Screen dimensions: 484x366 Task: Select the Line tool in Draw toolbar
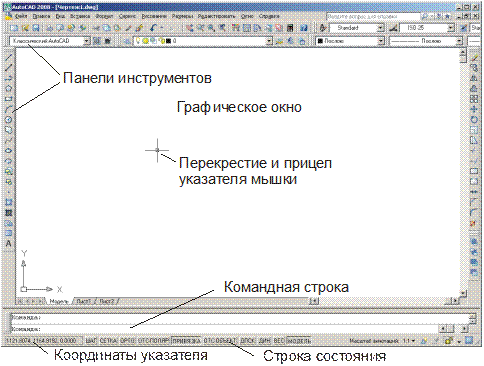tap(9, 57)
